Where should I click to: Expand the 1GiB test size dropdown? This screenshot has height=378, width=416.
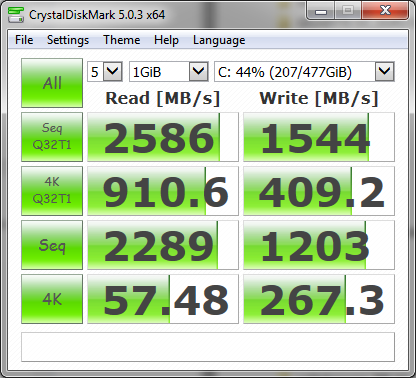[199, 71]
